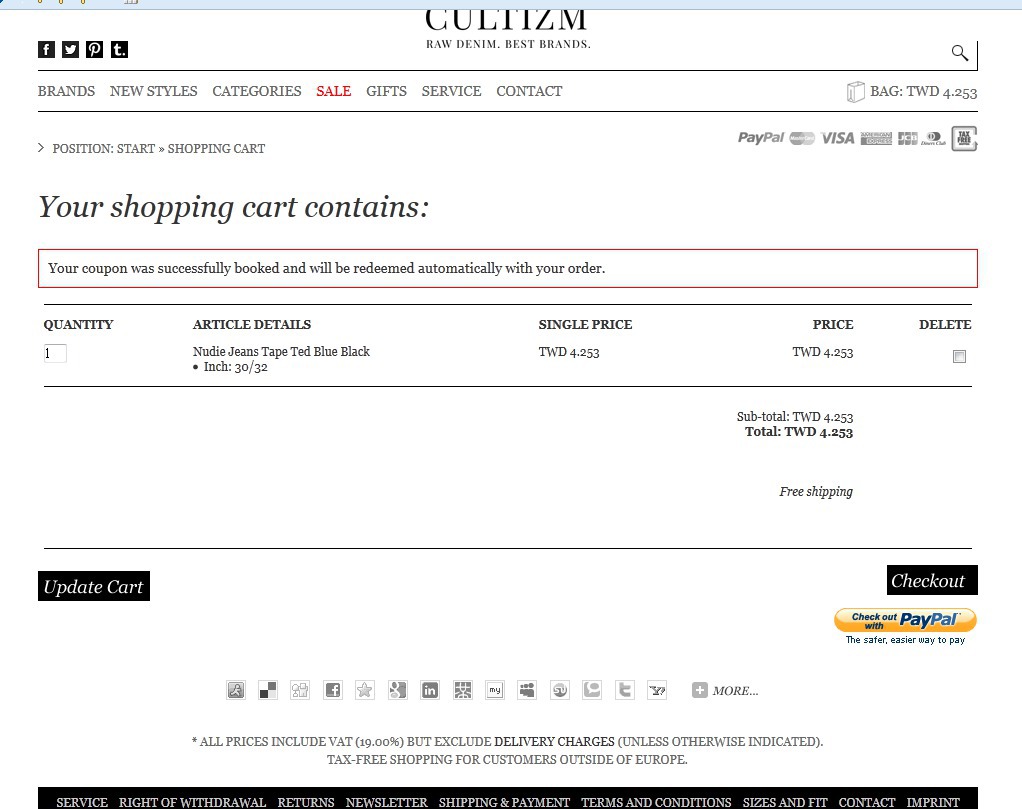Screen dimensions: 1022x809
Task: Open Cultizm Facebook page icon in header
Action: (46, 50)
